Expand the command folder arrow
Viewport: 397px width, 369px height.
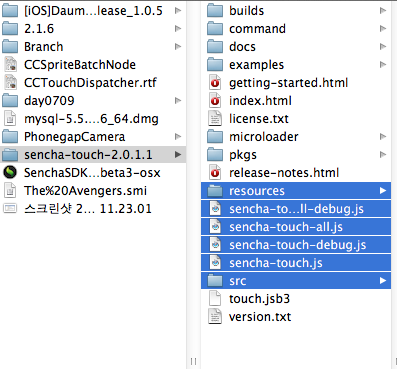pyautogui.click(x=383, y=29)
